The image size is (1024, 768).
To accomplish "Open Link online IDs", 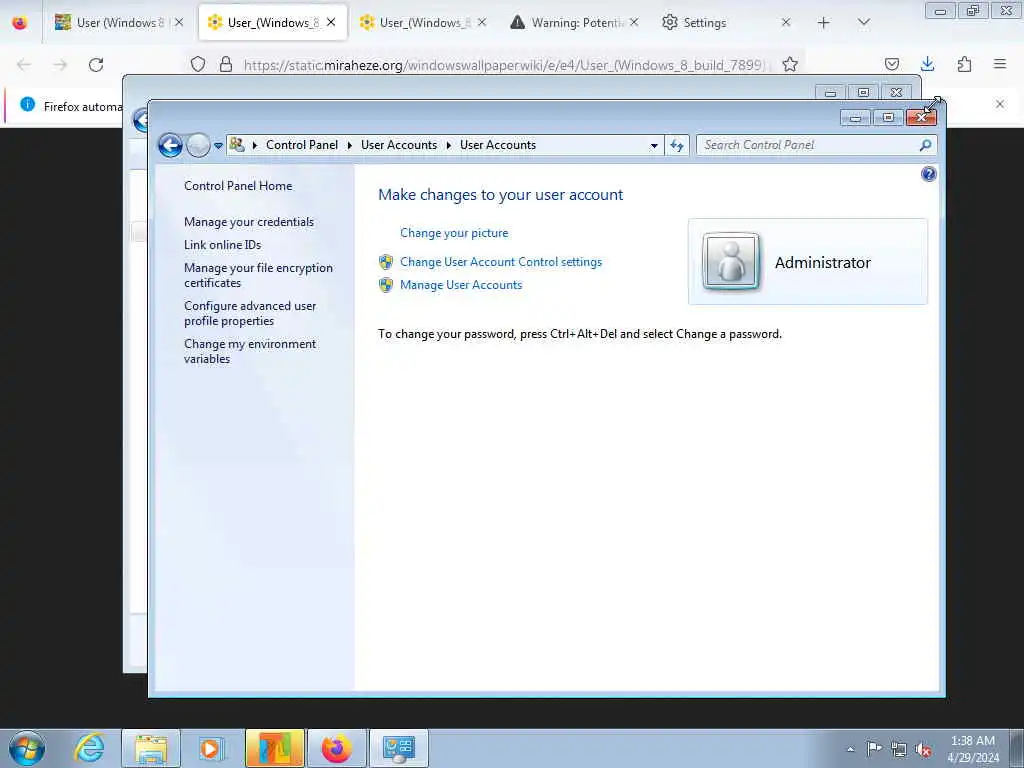I will point(222,245).
